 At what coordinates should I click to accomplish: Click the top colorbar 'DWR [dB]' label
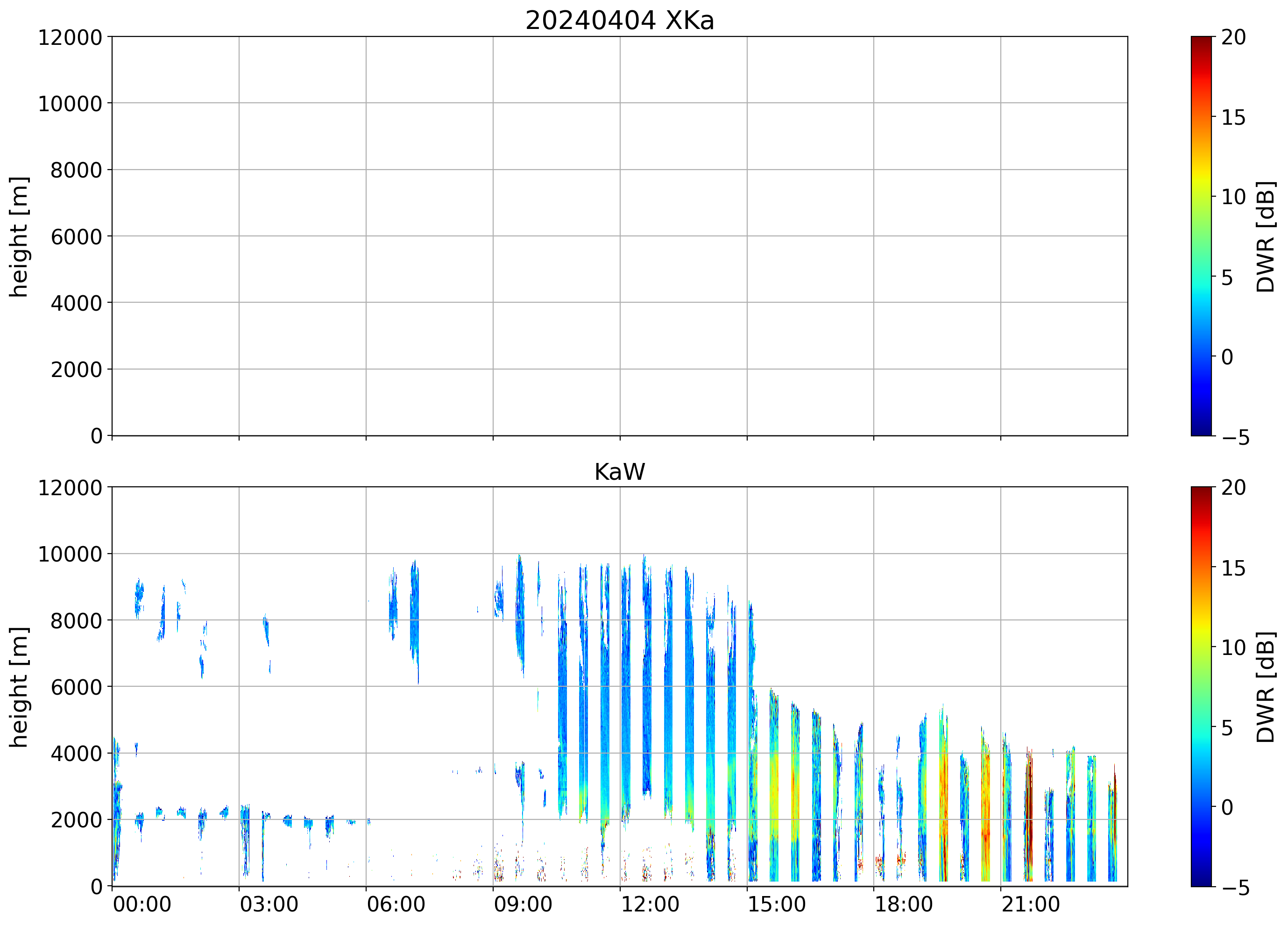pyautogui.click(x=1265, y=237)
